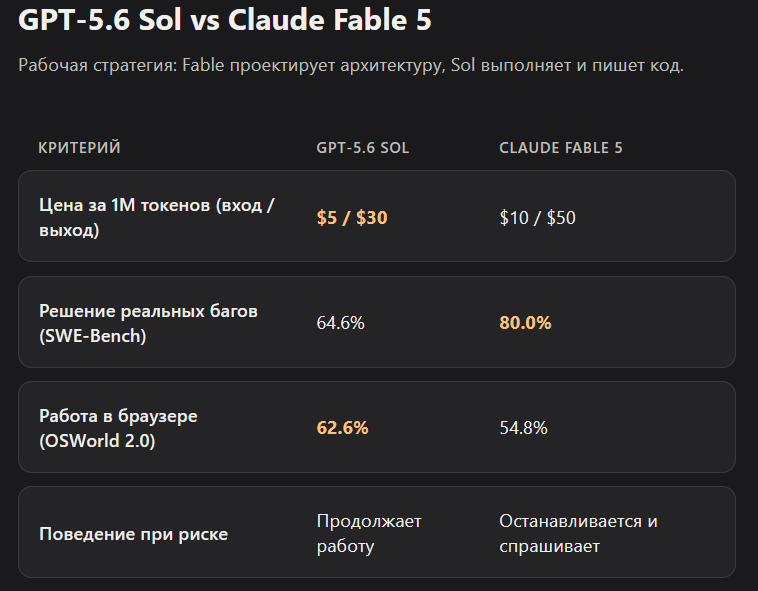The height and width of the screenshot is (591, 758).
Task: Click the highlighted 62.6% OSWorld score
Action: [x=342, y=428]
